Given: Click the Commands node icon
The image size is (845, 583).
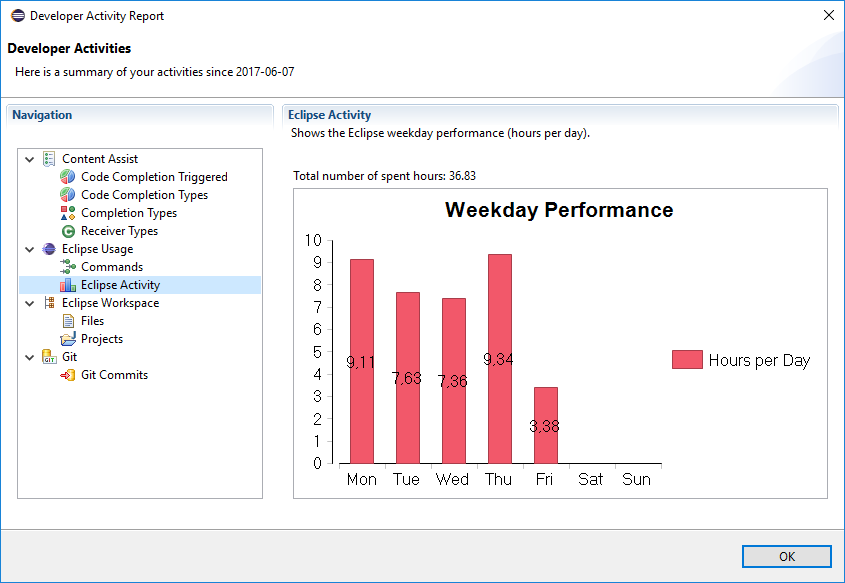Looking at the screenshot, I should [68, 267].
